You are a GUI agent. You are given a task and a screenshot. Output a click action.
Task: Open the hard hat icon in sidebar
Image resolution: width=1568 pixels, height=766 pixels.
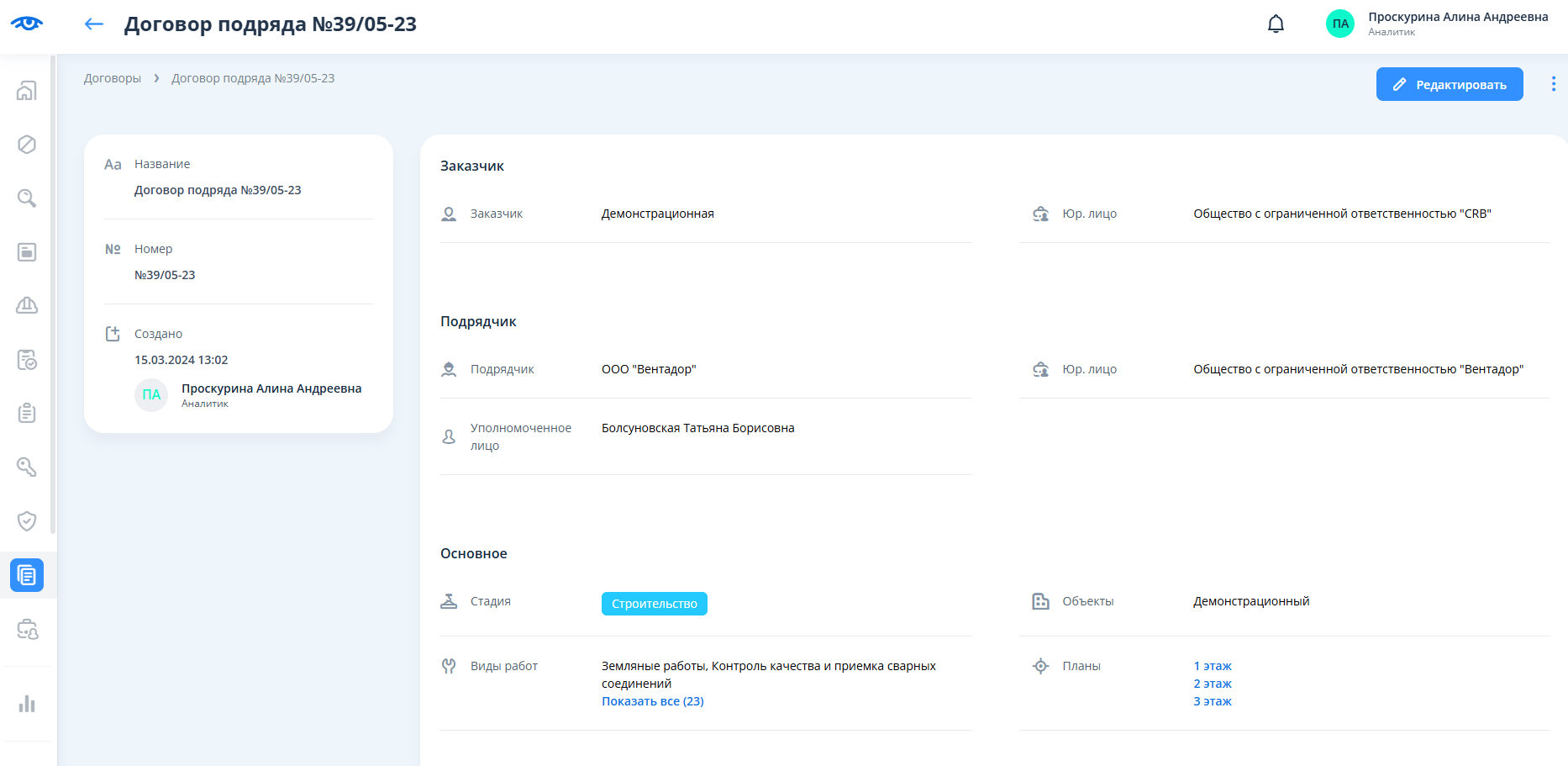pyautogui.click(x=27, y=305)
